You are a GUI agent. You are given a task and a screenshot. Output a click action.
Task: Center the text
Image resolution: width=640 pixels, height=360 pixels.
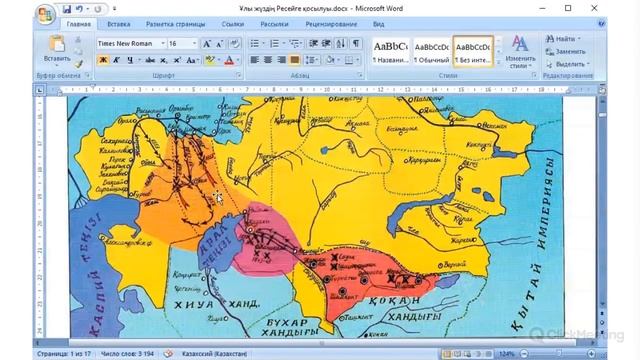pyautogui.click(x=268, y=60)
